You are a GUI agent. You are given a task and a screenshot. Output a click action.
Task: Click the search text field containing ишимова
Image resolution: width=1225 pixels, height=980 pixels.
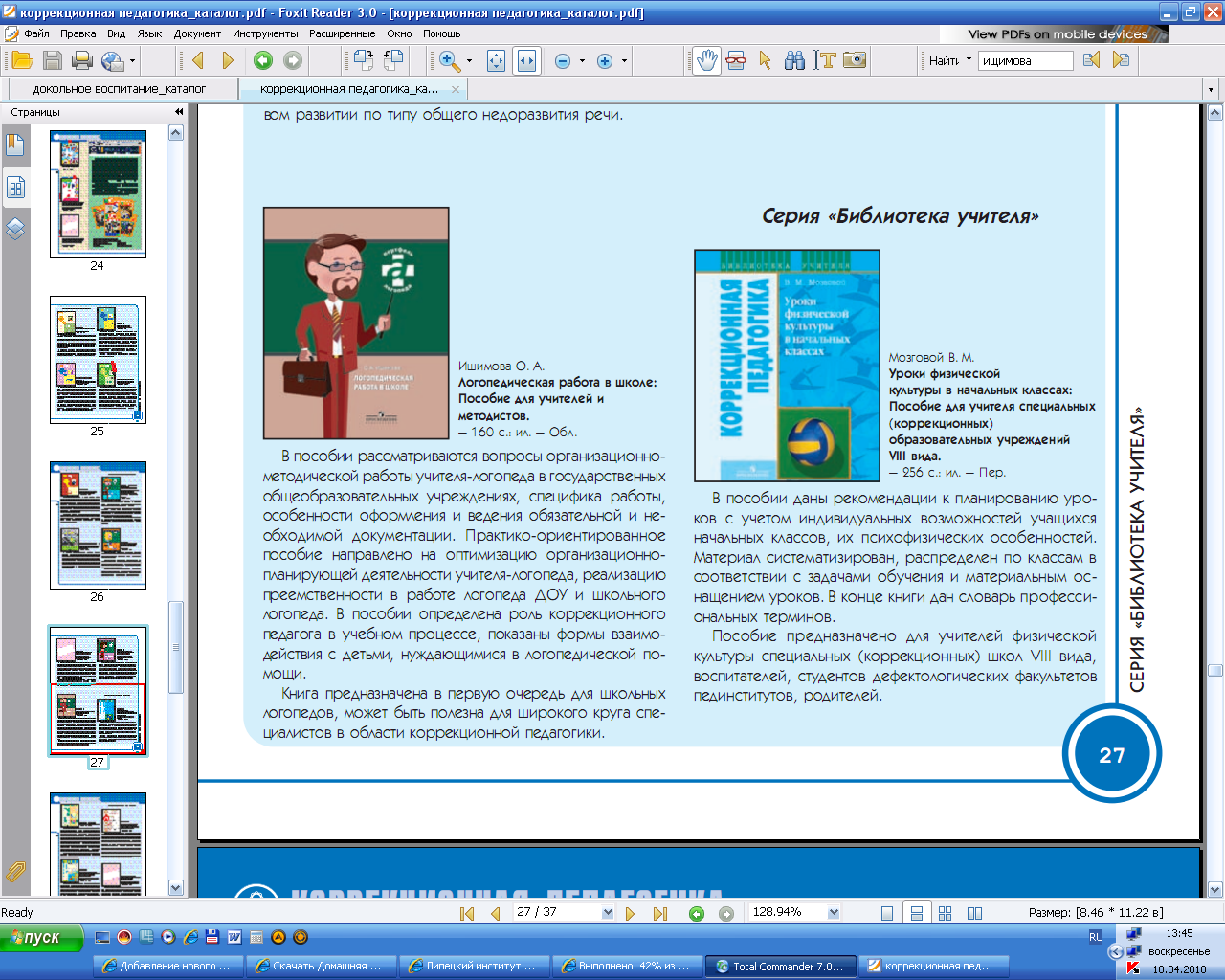[x=1025, y=60]
